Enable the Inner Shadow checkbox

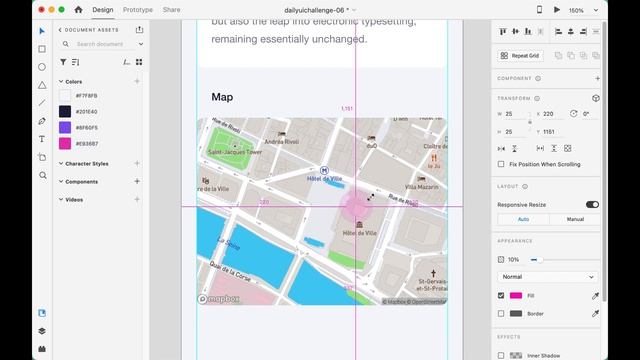click(x=501, y=356)
